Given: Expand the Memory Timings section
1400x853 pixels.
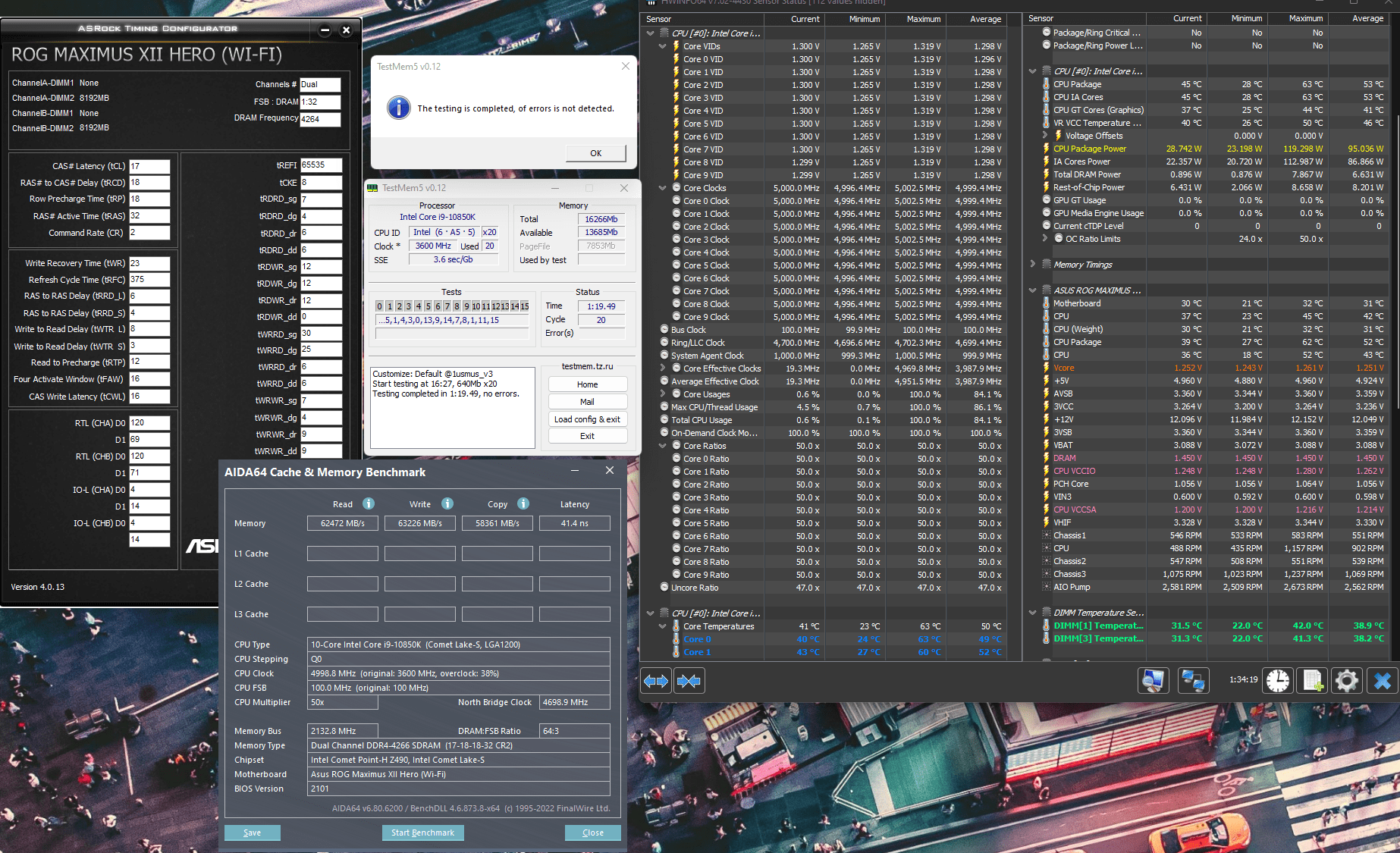Looking at the screenshot, I should pos(1033,265).
